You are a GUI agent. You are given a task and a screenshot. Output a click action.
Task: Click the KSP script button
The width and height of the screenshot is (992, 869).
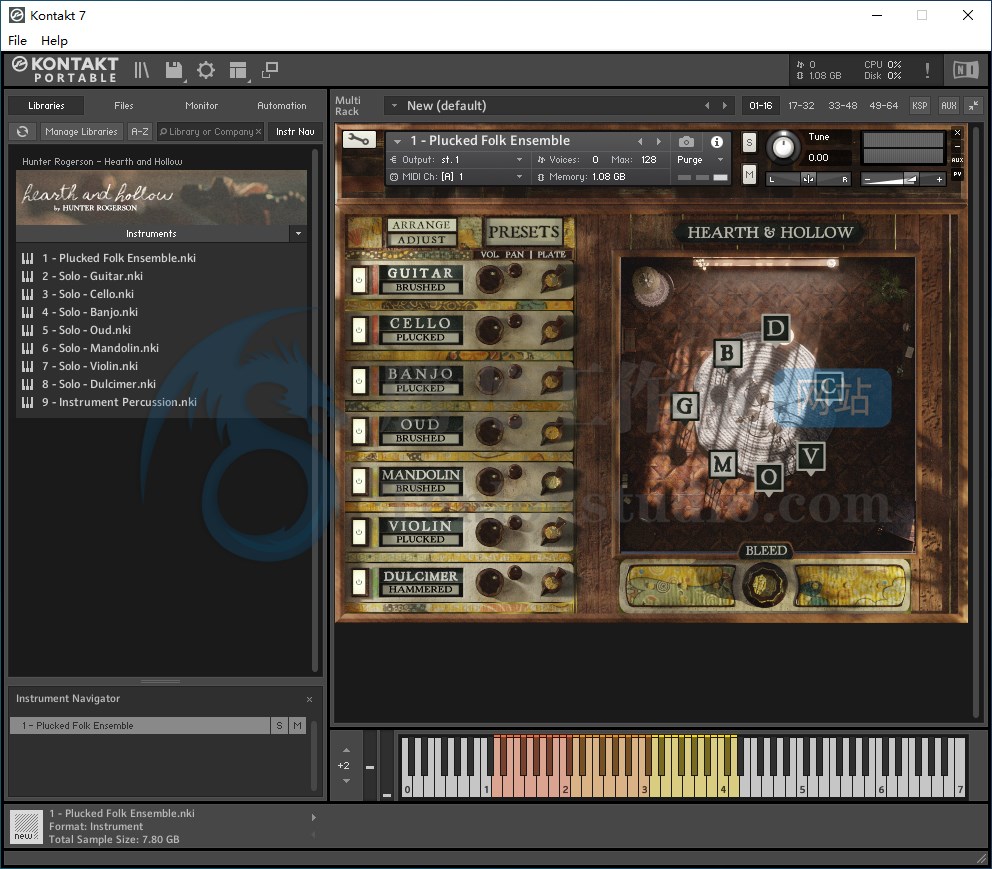coord(919,106)
